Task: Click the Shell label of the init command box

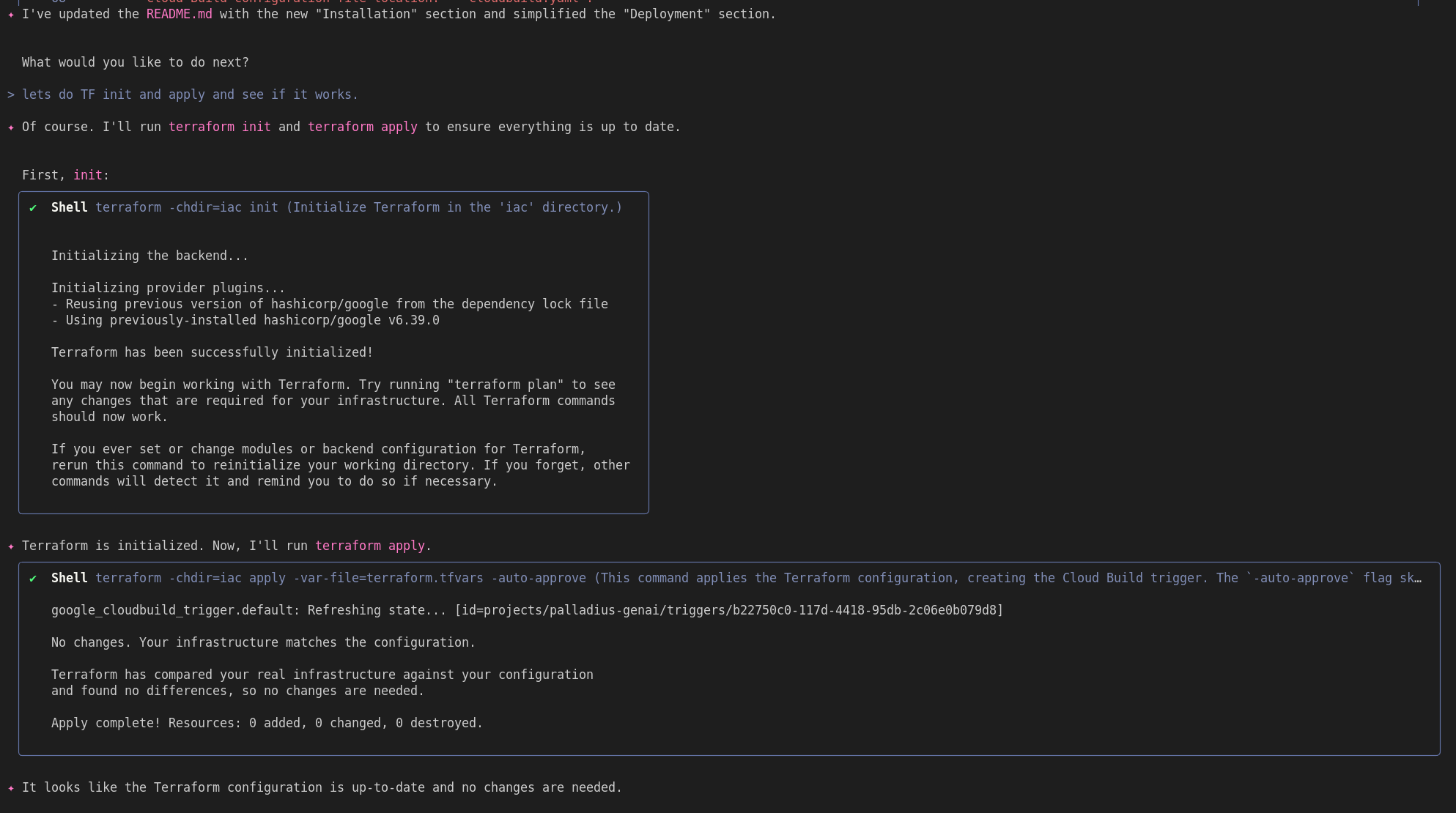Action: pyautogui.click(x=69, y=207)
